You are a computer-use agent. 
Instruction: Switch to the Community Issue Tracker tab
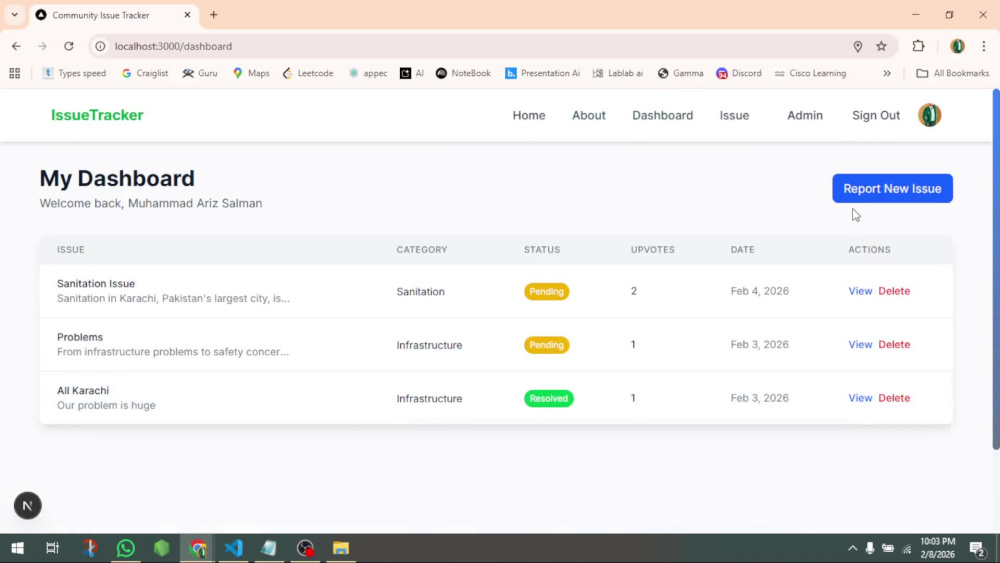pos(114,15)
